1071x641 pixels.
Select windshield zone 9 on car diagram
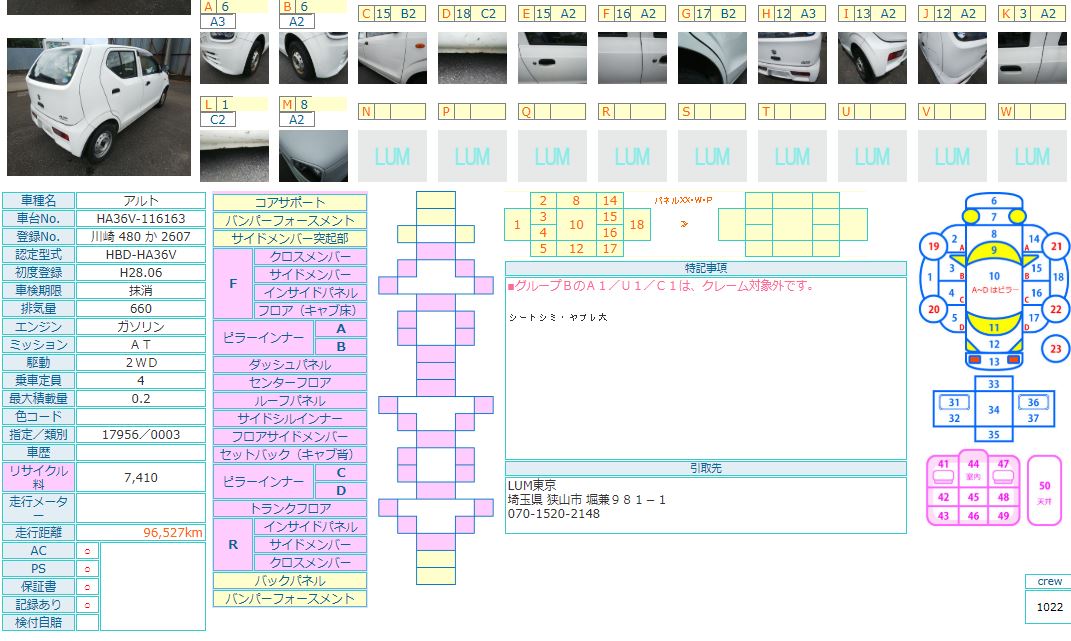tap(994, 250)
